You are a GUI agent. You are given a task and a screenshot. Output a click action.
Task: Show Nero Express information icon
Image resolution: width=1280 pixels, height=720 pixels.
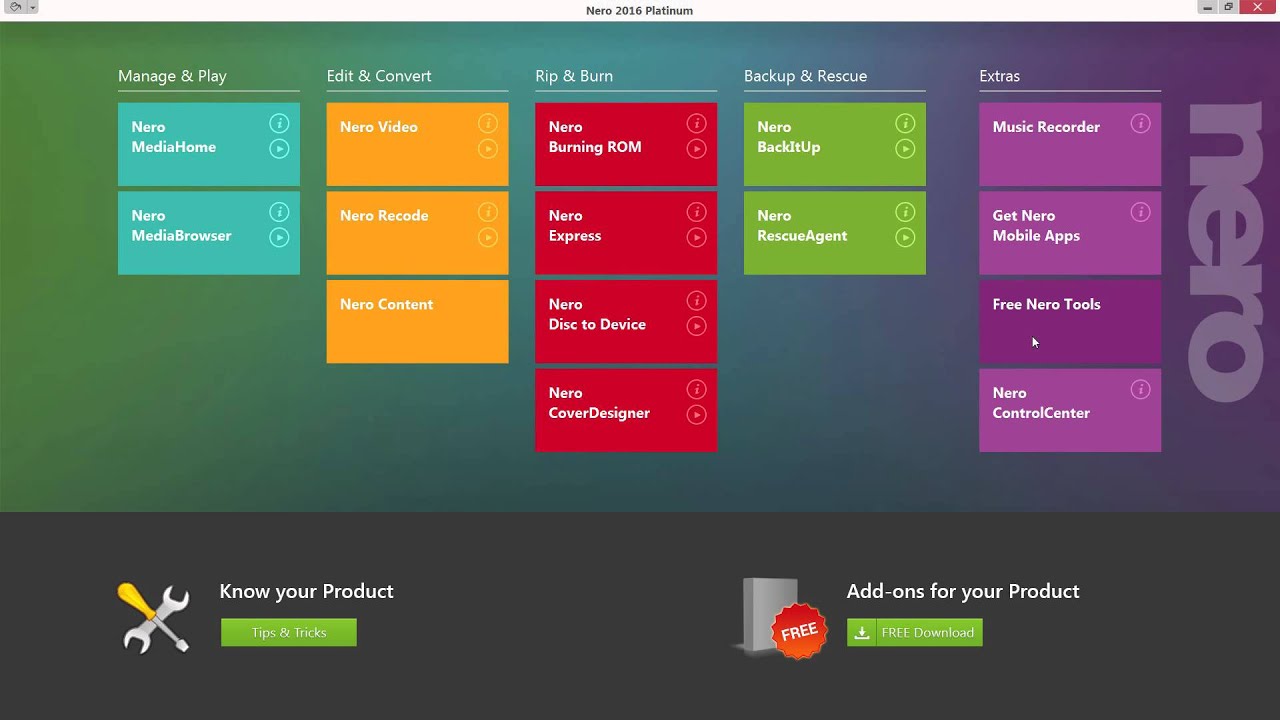pyautogui.click(x=696, y=212)
